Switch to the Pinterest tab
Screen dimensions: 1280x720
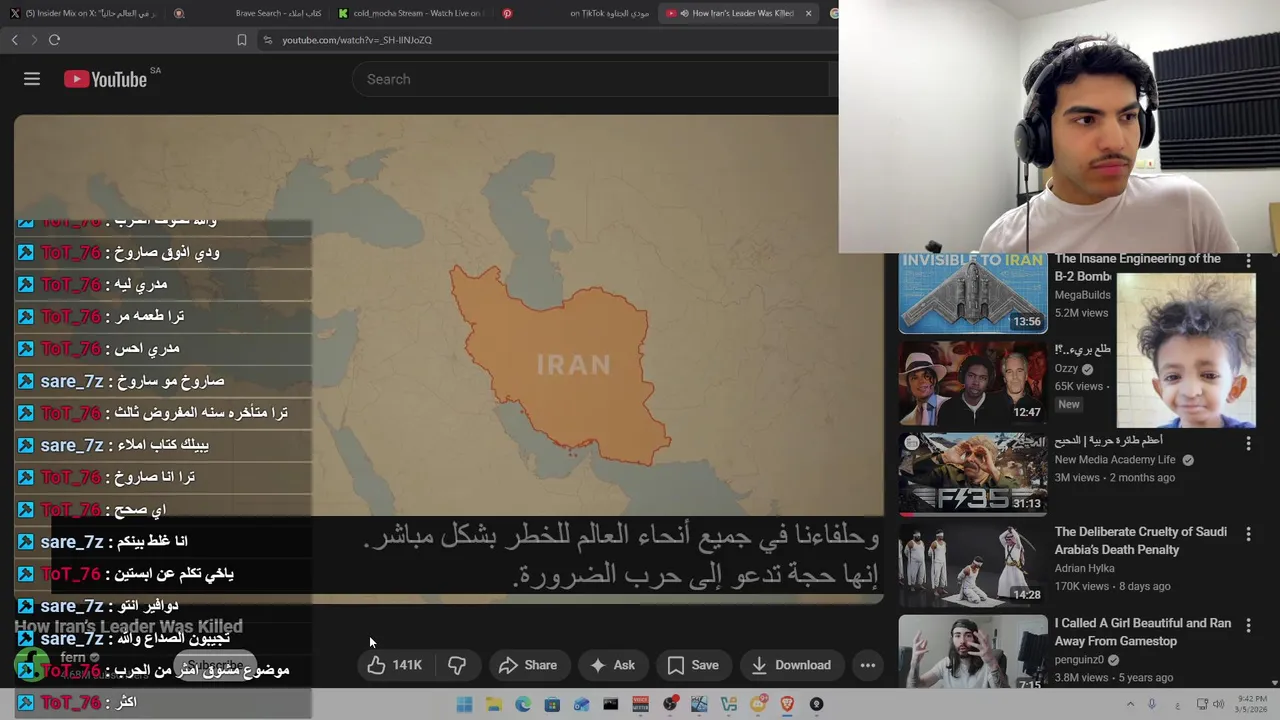[508, 13]
